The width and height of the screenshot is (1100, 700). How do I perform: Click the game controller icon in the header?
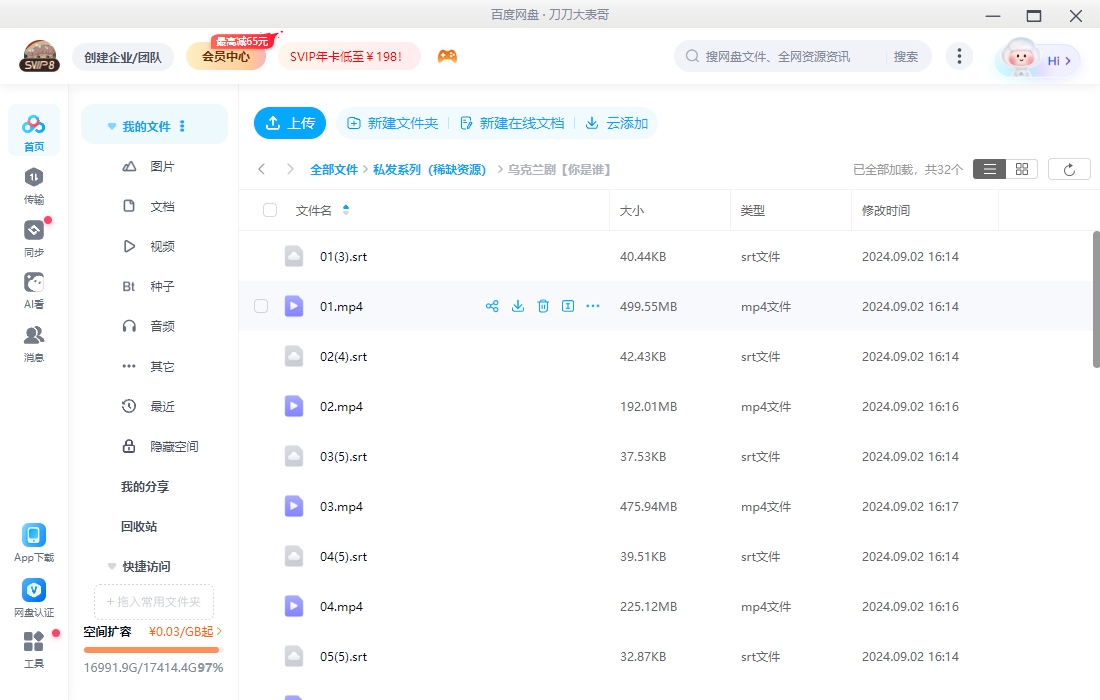pos(447,57)
